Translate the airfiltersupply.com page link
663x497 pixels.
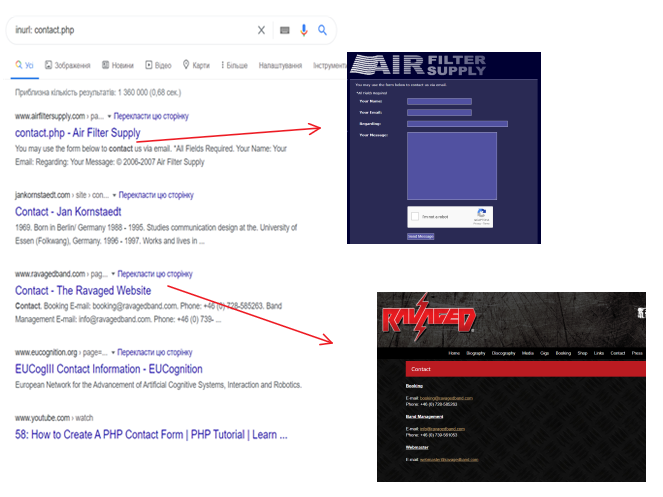(151, 116)
